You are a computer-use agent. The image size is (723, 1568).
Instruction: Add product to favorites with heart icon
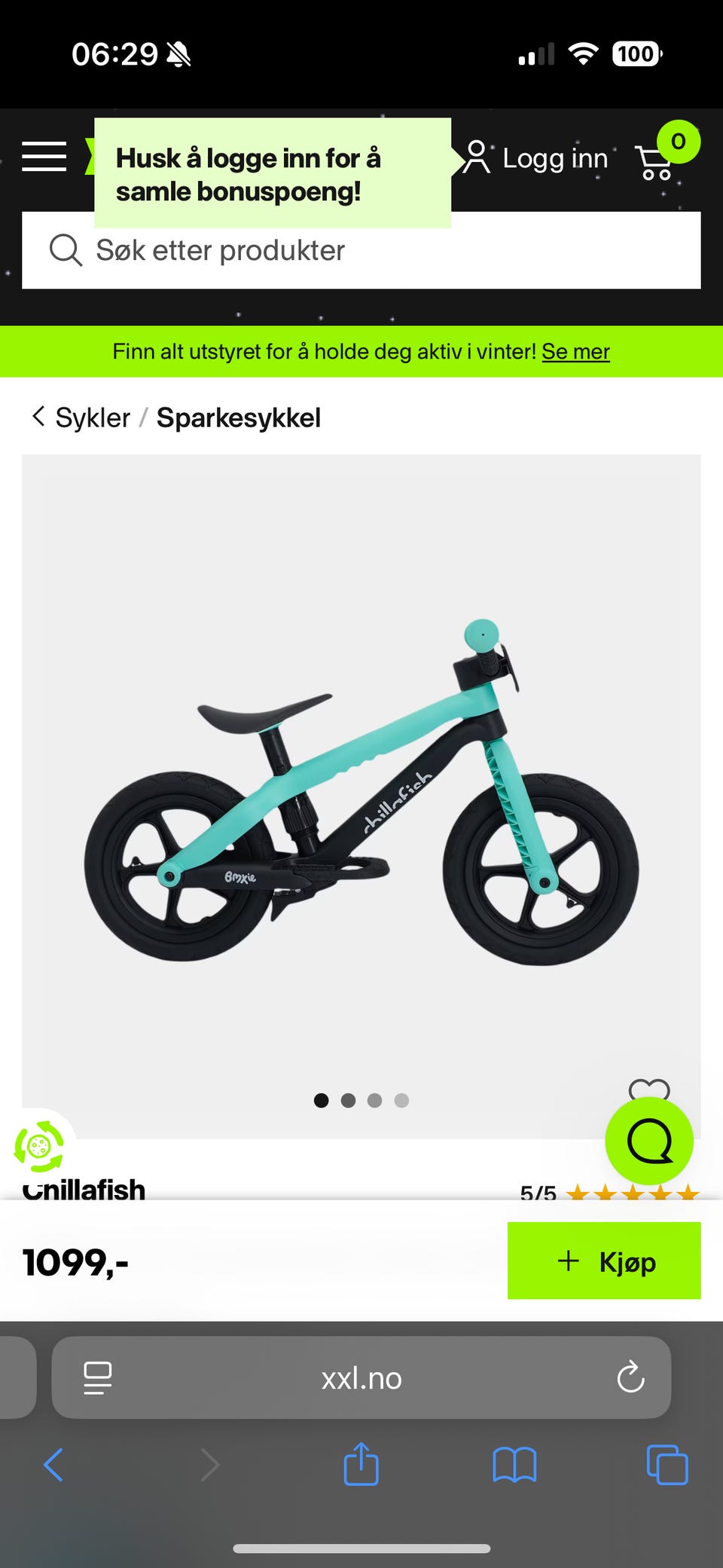pyautogui.click(x=649, y=1089)
